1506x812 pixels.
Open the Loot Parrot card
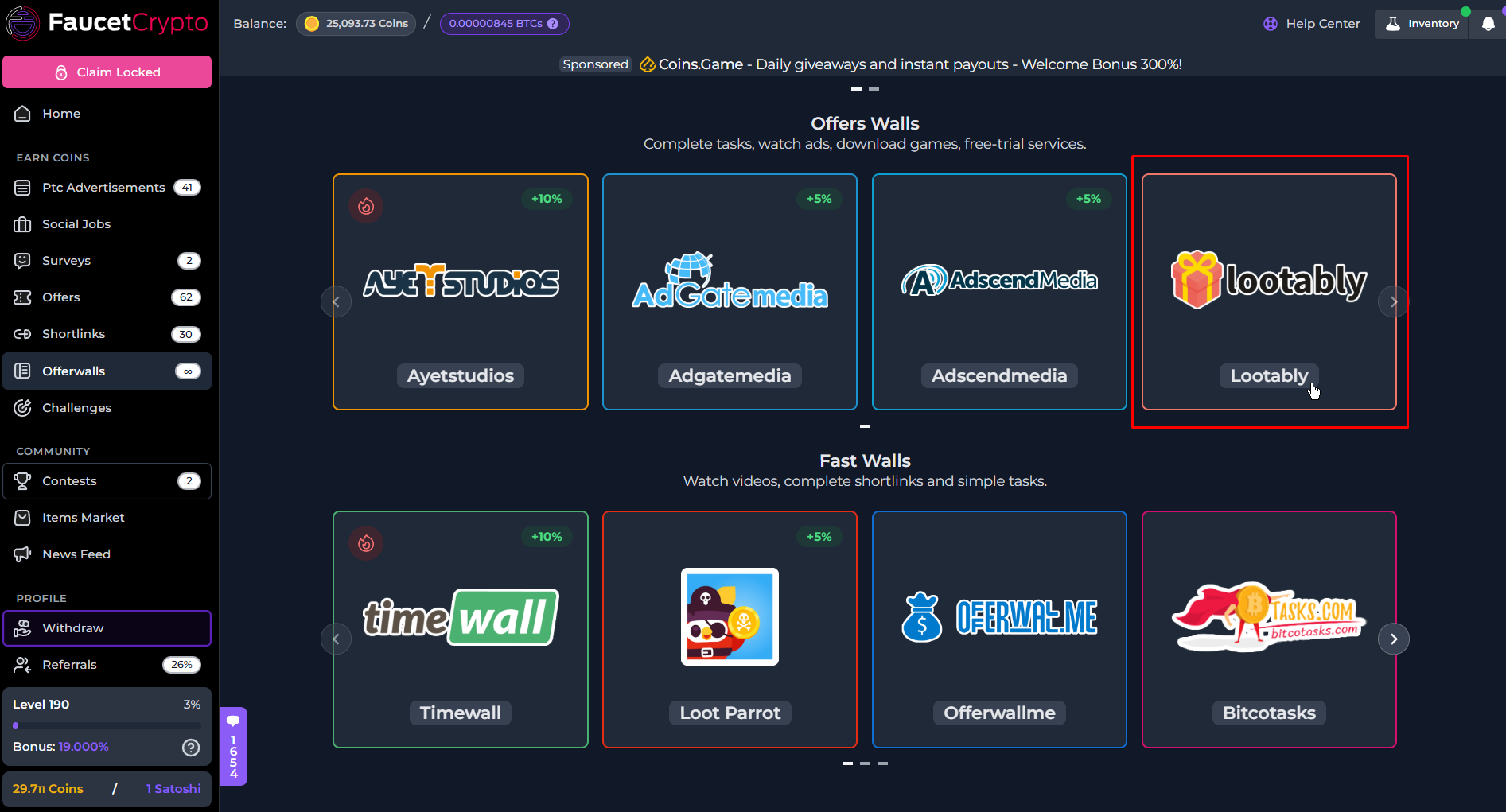click(730, 629)
